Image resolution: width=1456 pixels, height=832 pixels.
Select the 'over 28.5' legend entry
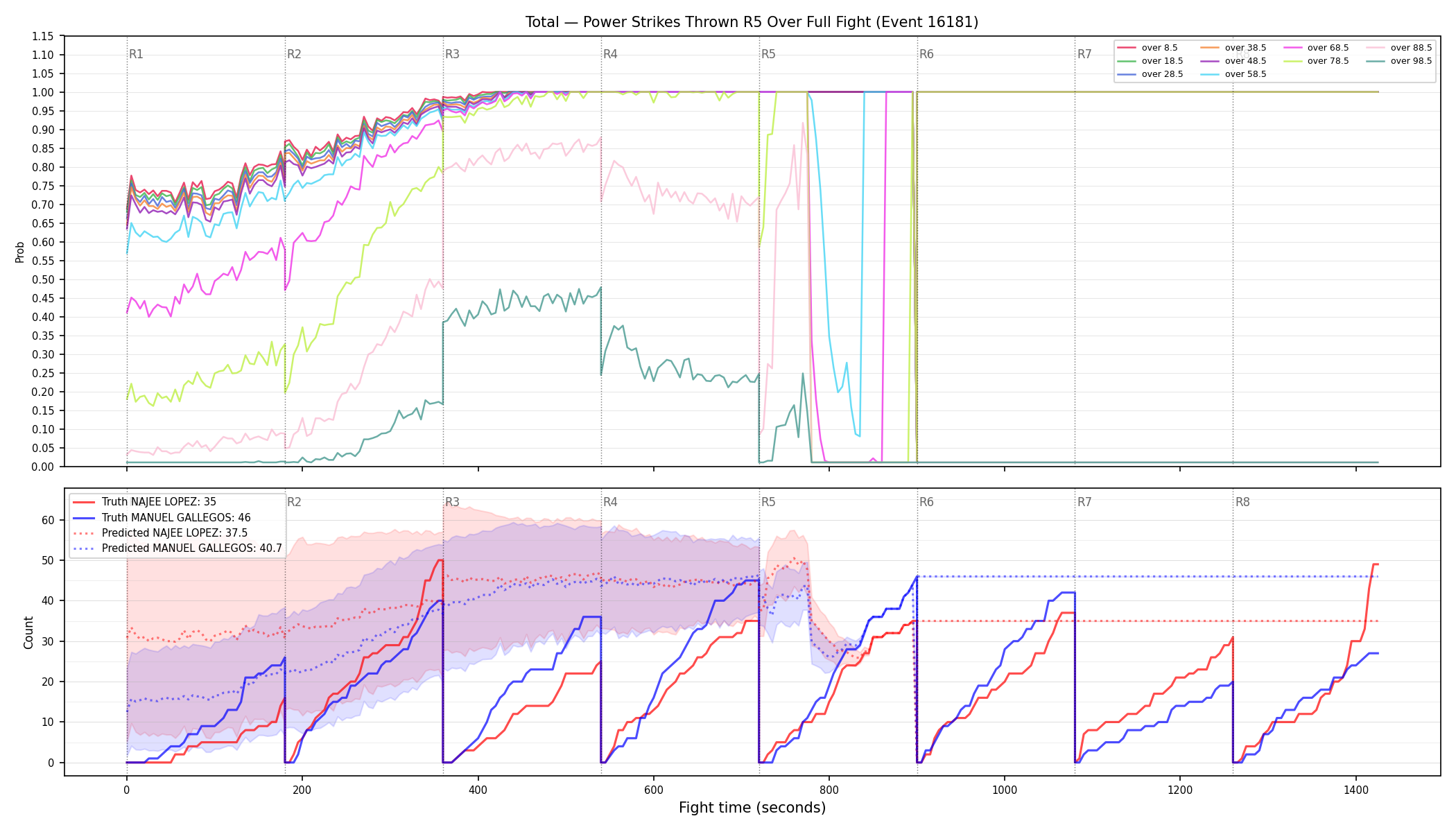click(1150, 74)
